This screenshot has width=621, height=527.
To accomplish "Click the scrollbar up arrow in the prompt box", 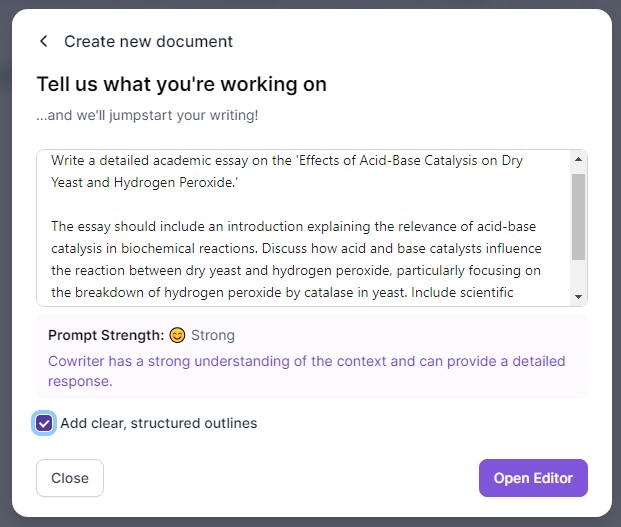I will 578,159.
